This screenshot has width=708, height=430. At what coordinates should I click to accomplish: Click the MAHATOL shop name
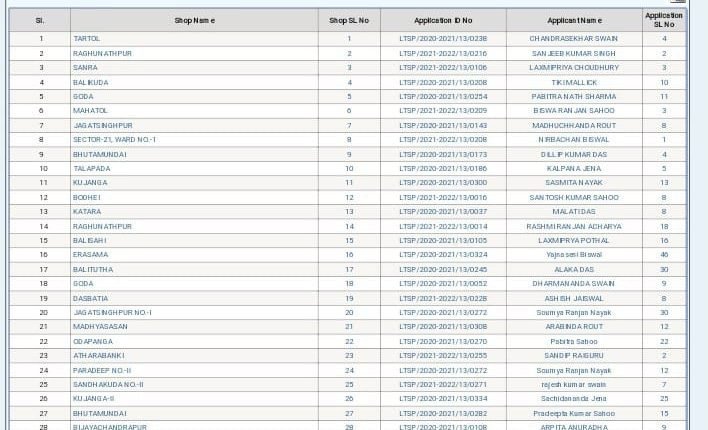pyautogui.click(x=91, y=111)
